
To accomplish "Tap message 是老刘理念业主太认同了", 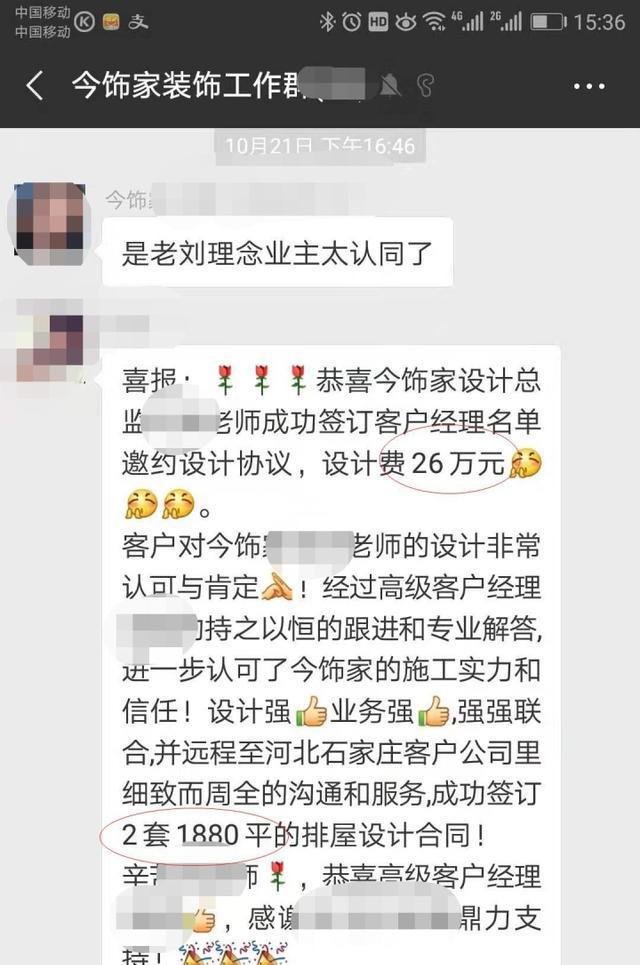I will coord(278,252).
